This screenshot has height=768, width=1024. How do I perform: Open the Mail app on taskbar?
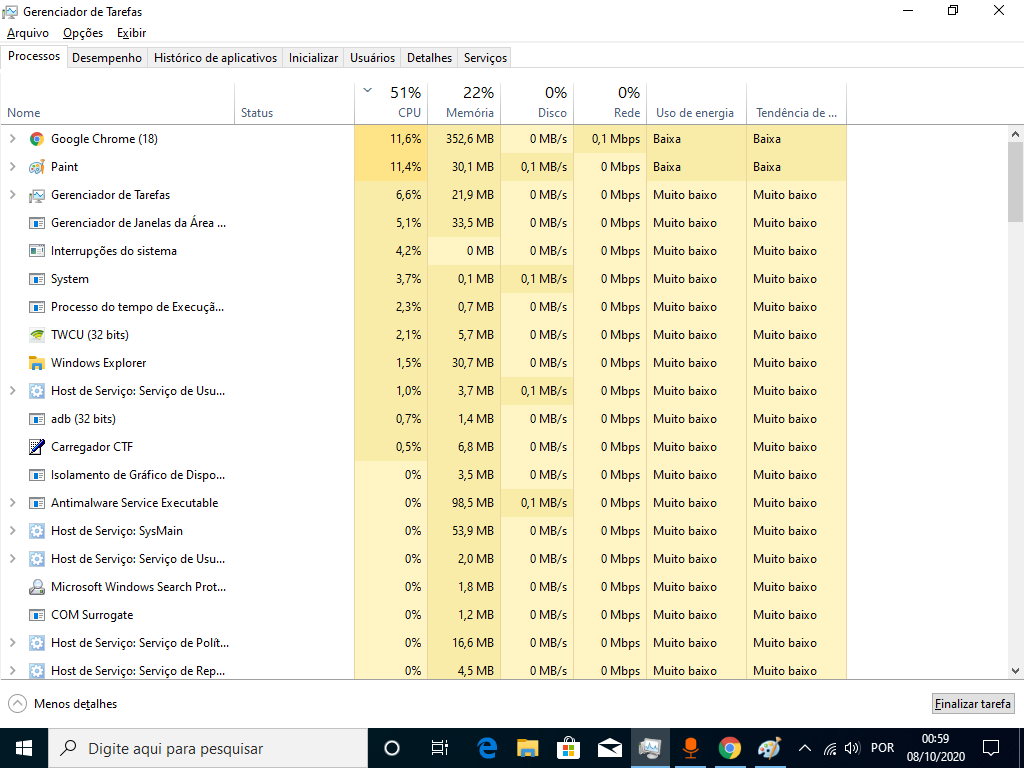[609, 748]
